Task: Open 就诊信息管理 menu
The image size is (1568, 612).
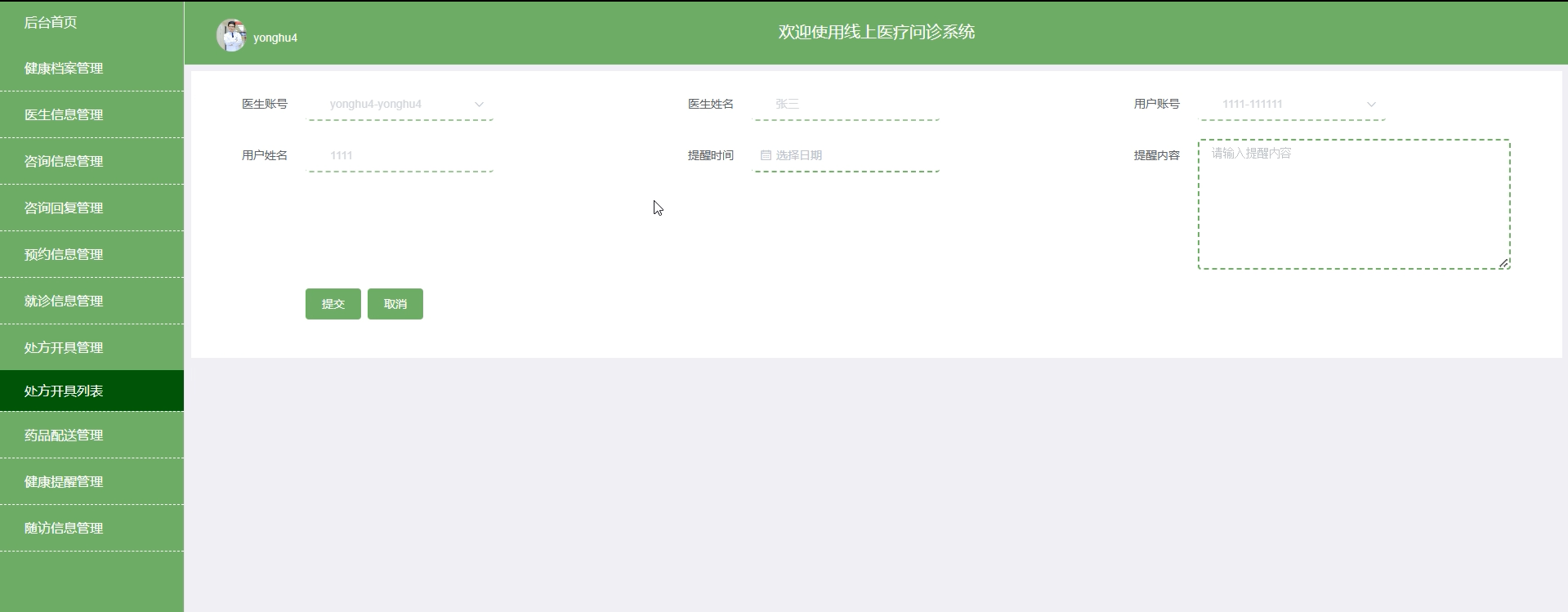Action: coord(92,302)
